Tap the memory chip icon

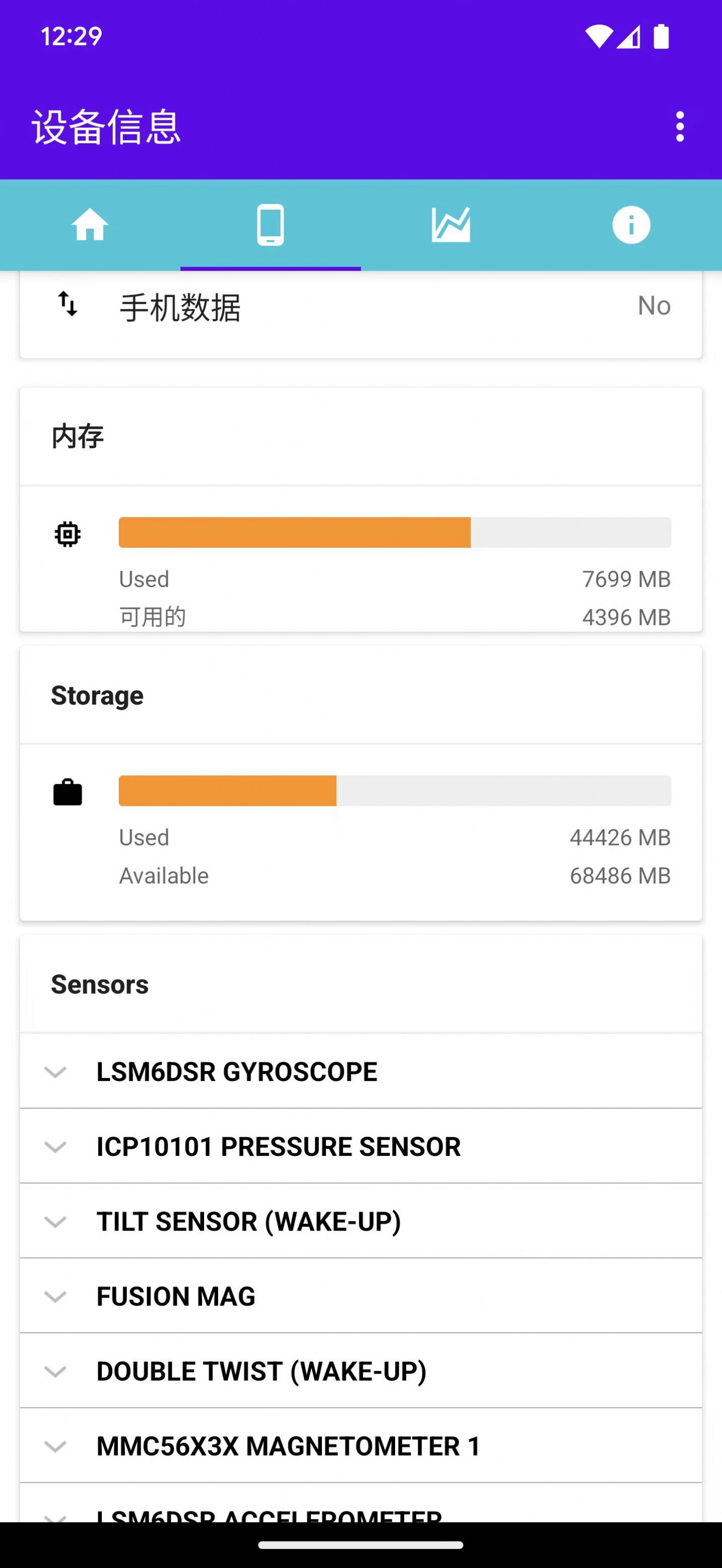pyautogui.click(x=68, y=534)
